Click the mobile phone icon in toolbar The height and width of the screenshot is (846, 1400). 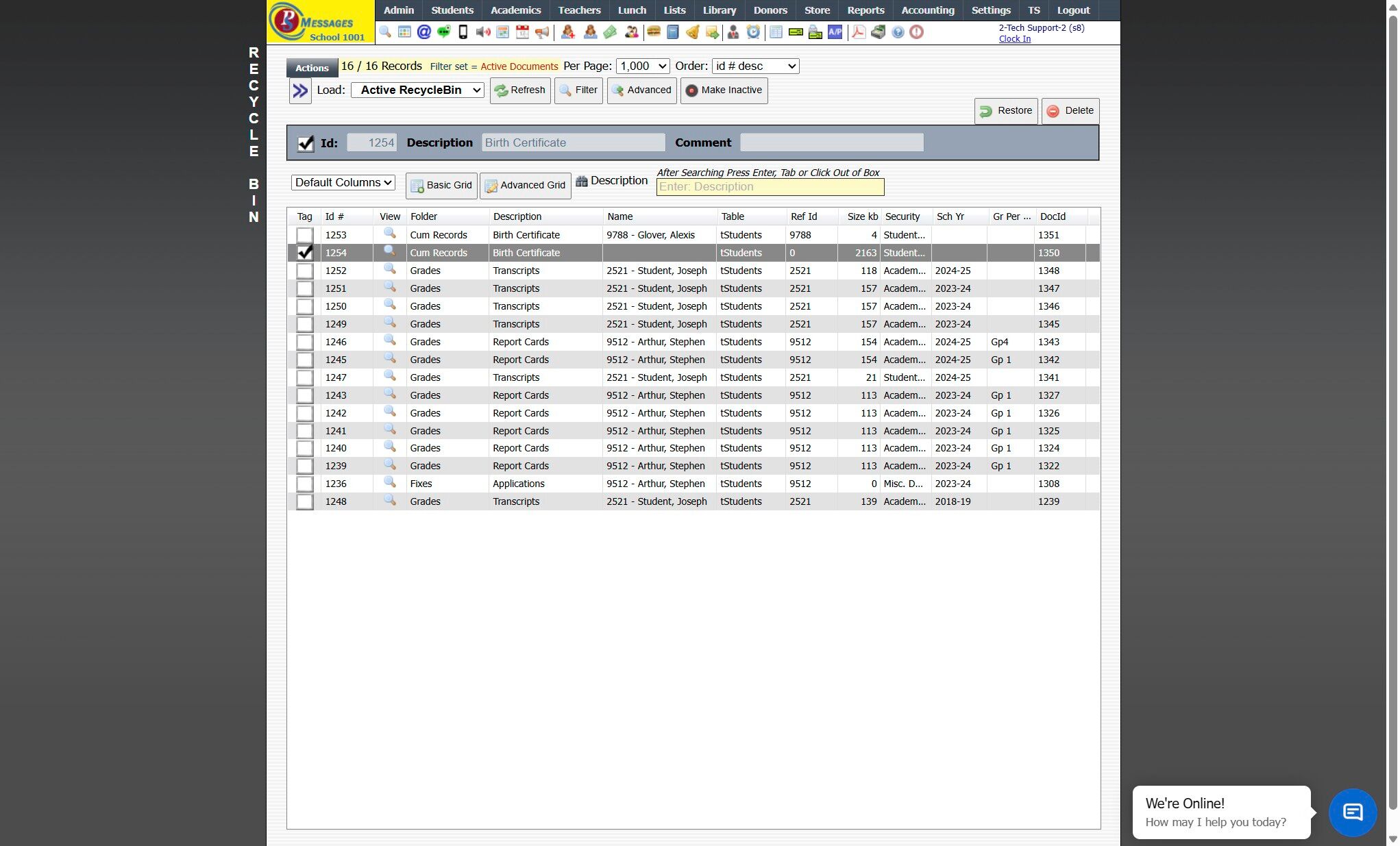point(463,32)
